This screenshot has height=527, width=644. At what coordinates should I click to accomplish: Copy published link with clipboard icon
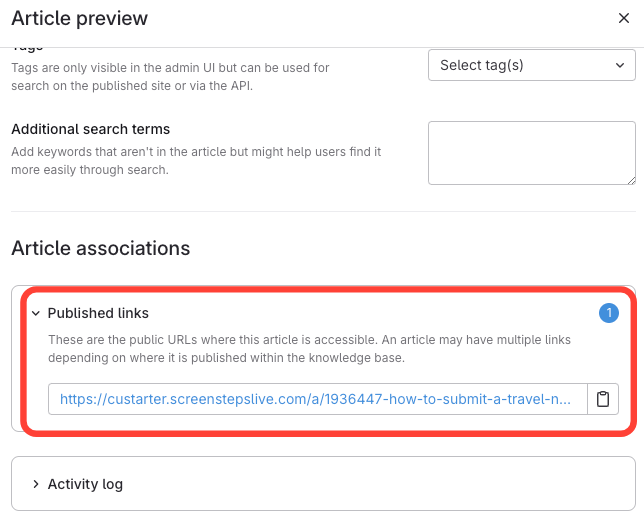click(x=603, y=399)
